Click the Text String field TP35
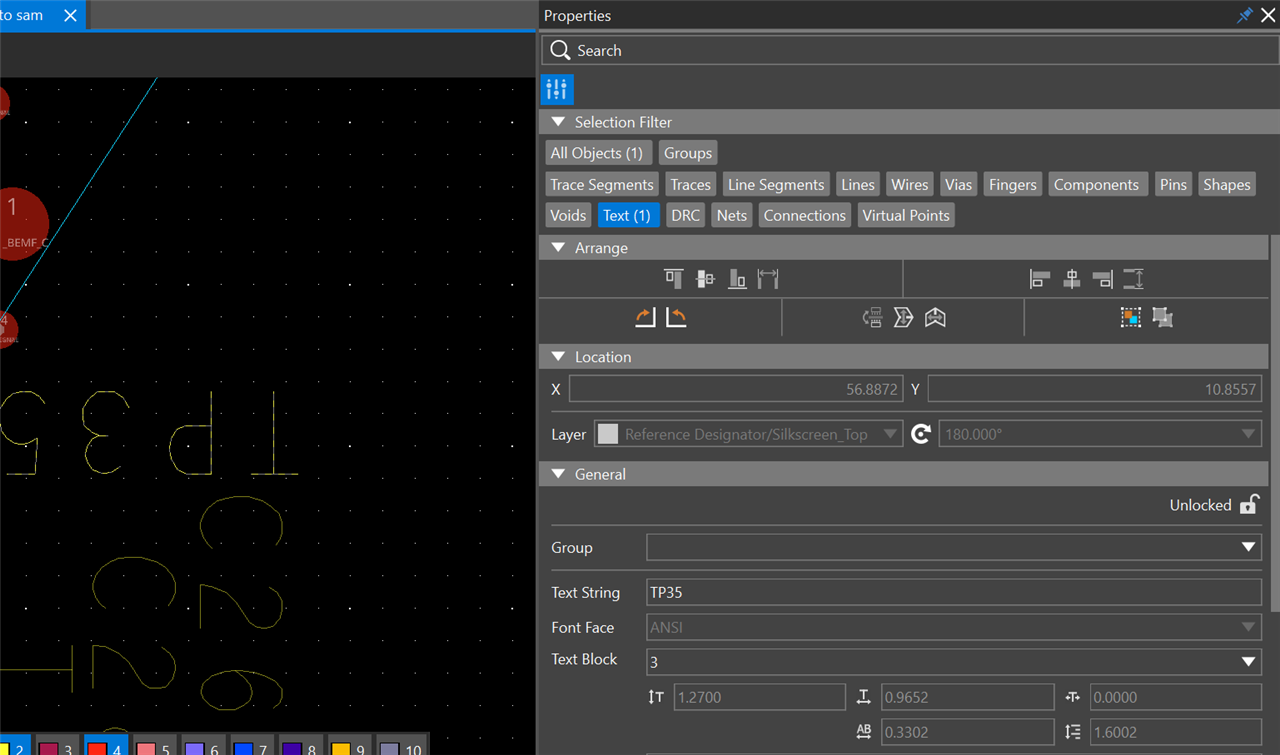The width and height of the screenshot is (1280, 755). [x=954, y=592]
